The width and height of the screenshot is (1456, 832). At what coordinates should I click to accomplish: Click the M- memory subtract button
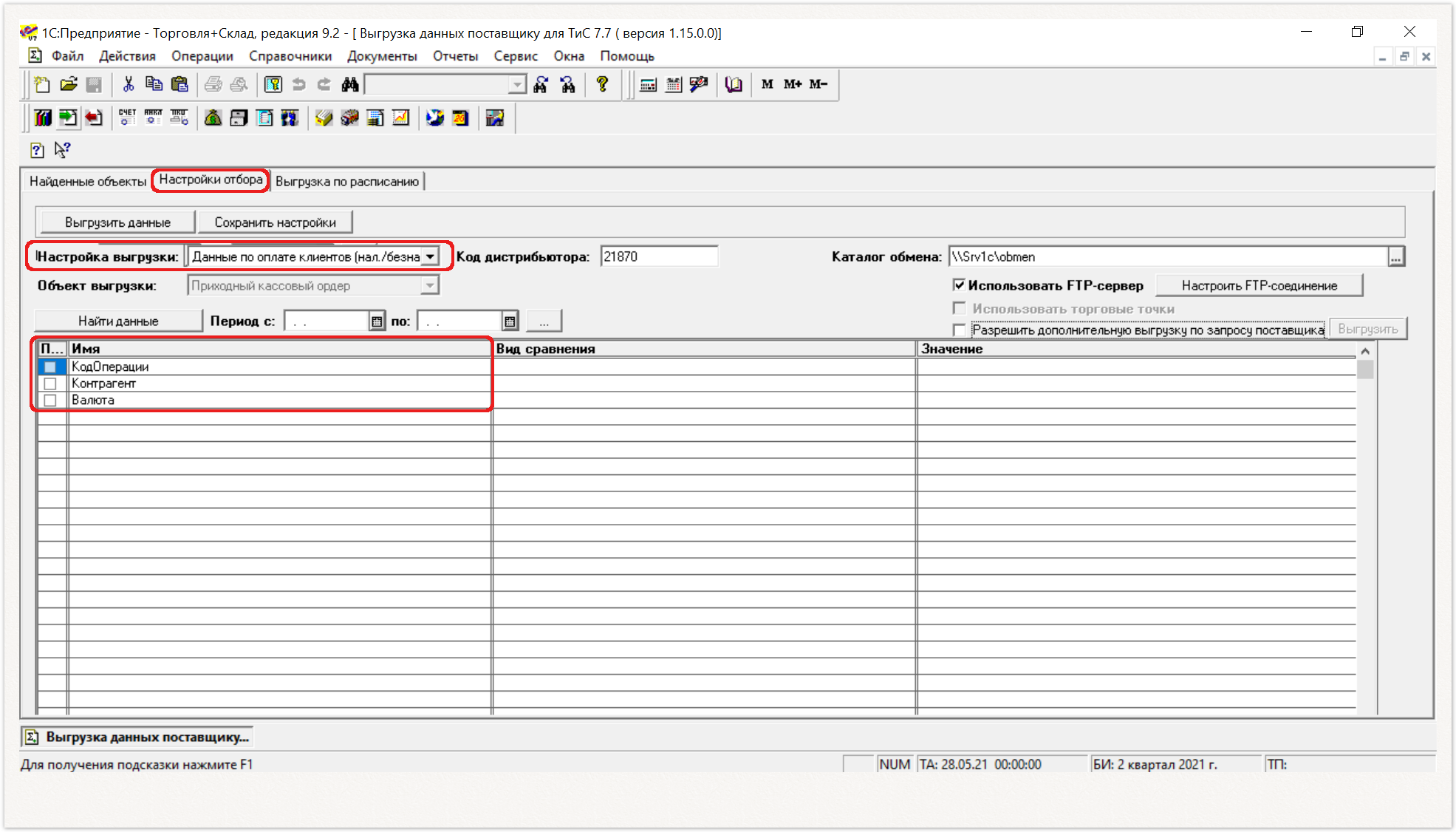[818, 84]
